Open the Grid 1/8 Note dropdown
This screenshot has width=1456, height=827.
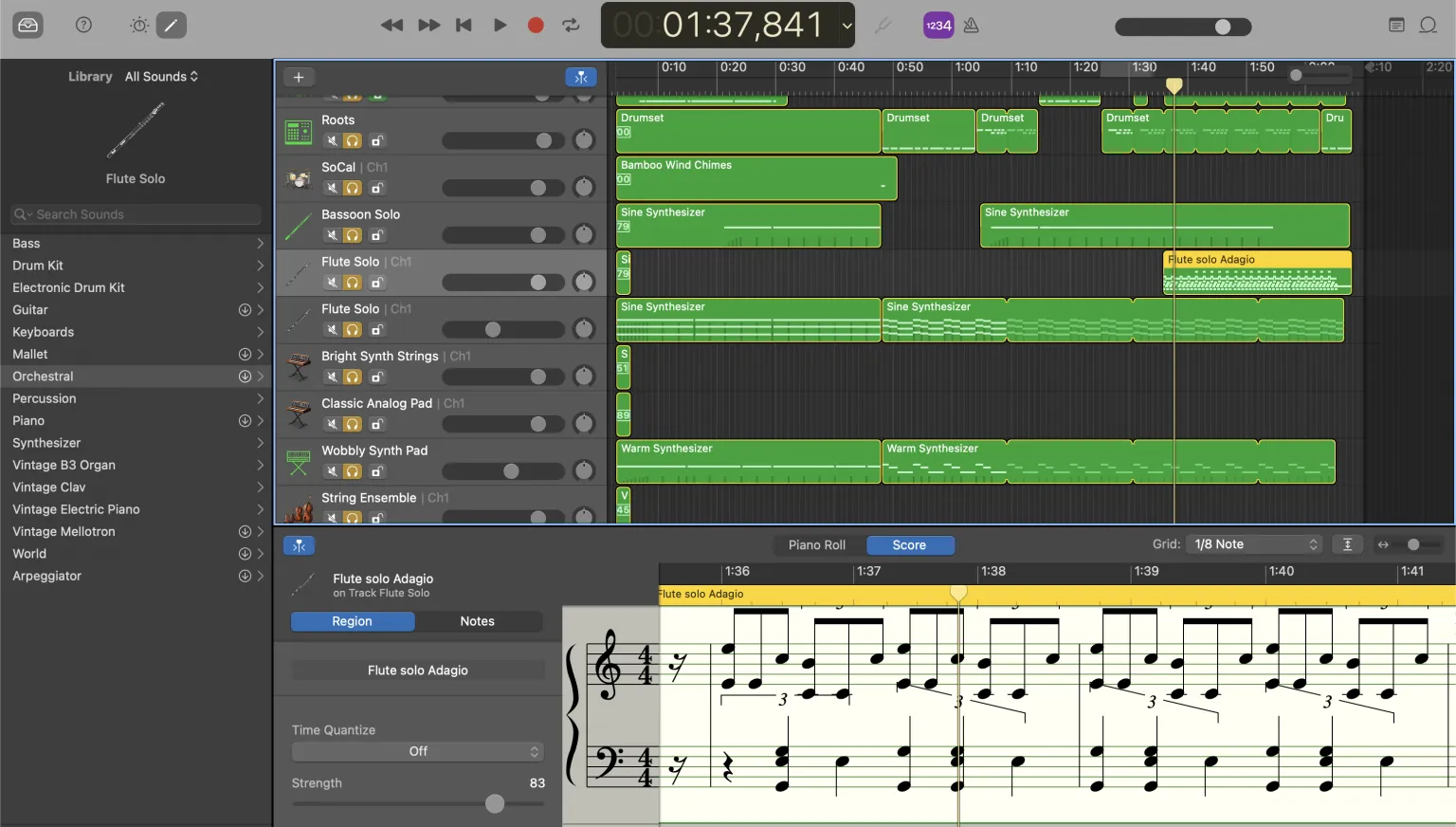[x=1255, y=544]
